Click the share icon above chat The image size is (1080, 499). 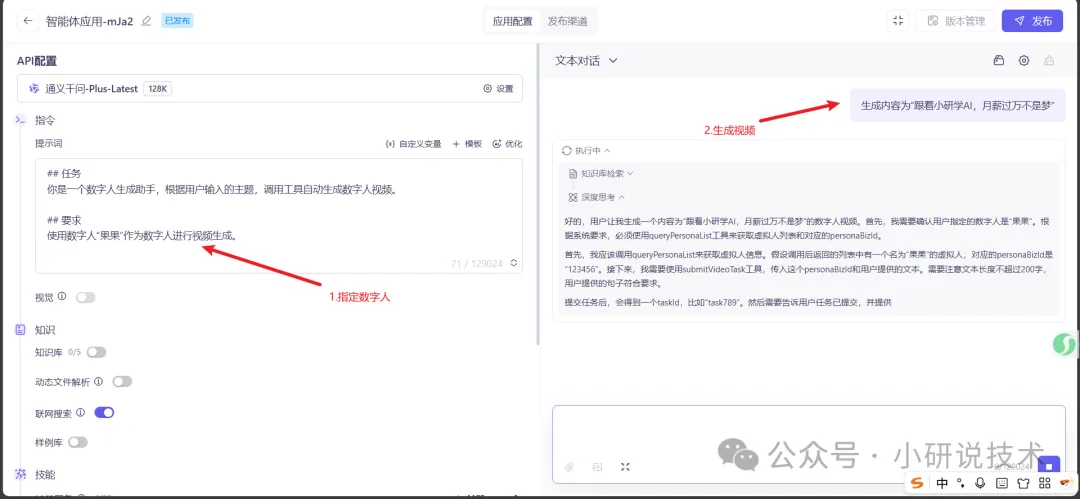pyautogui.click(x=1049, y=61)
